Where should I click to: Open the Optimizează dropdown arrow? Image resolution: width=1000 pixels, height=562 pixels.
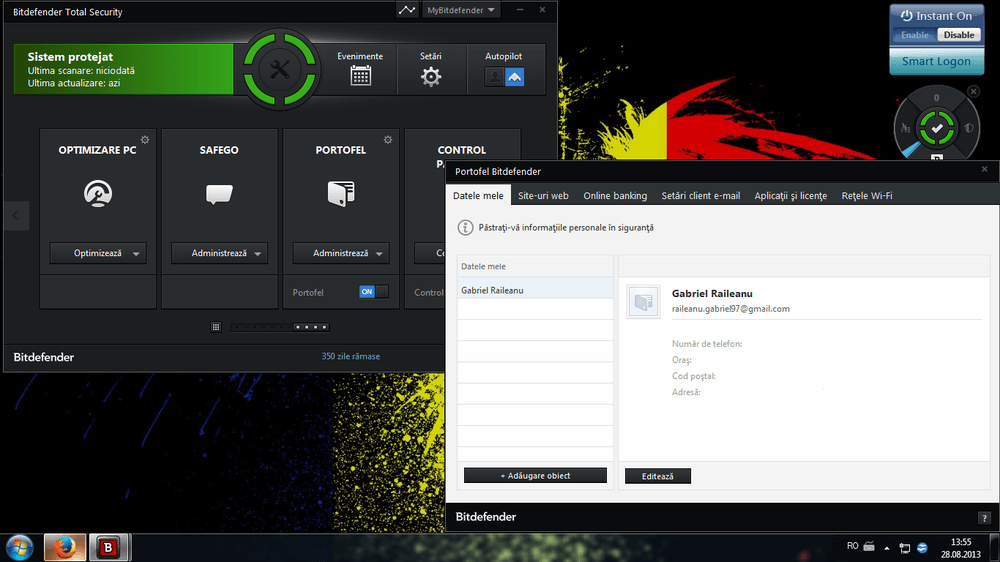(x=137, y=254)
